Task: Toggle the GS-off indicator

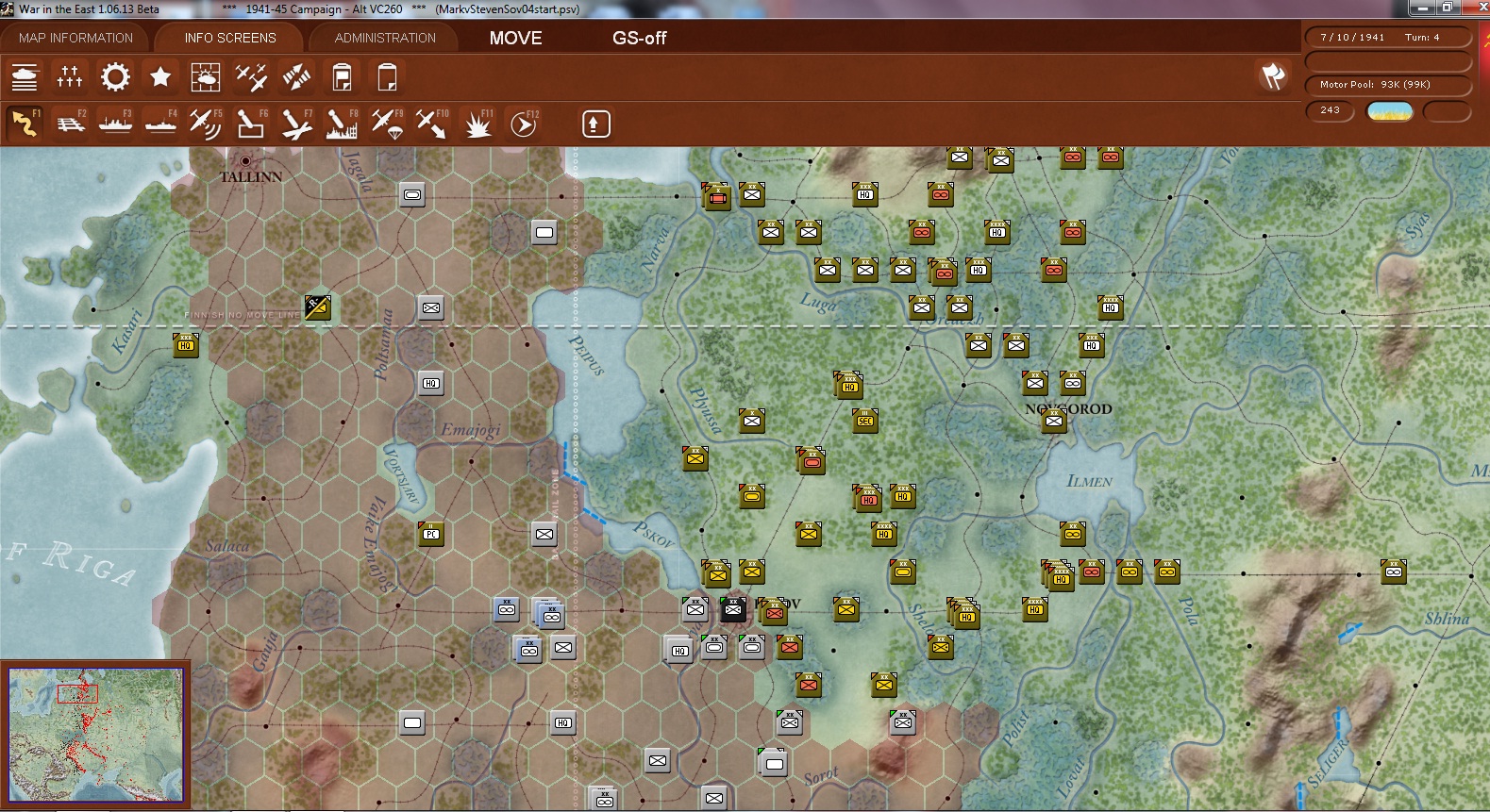Action: click(639, 38)
